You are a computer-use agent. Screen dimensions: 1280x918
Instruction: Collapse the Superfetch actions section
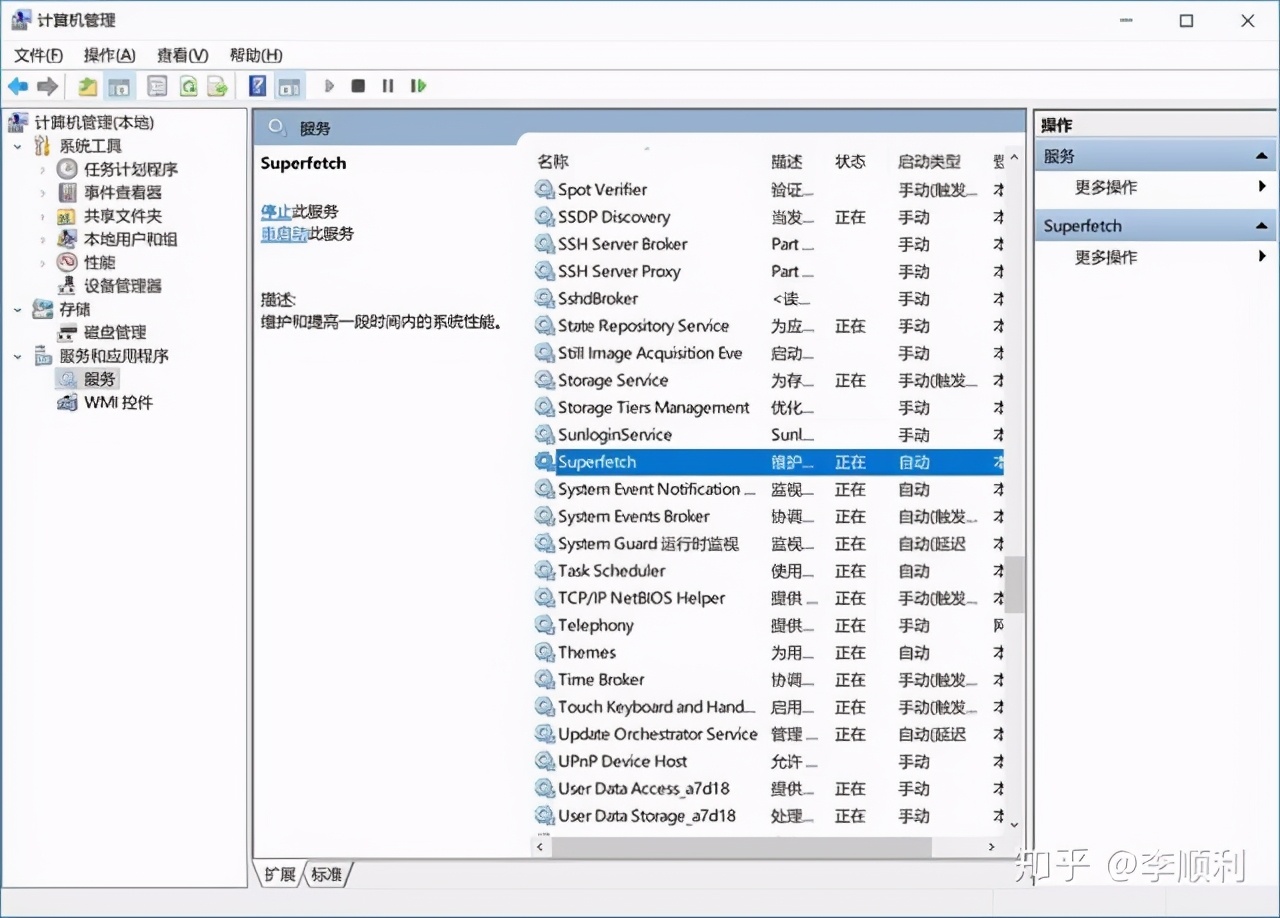point(1262,226)
